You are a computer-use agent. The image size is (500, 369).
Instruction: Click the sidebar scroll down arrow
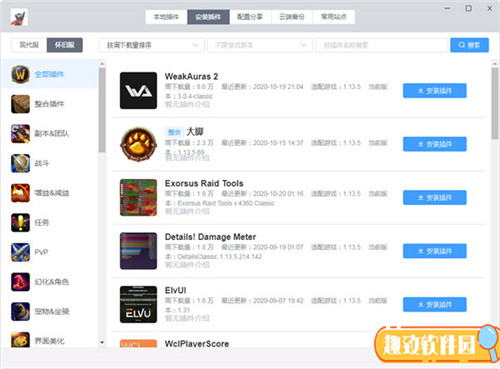click(102, 342)
